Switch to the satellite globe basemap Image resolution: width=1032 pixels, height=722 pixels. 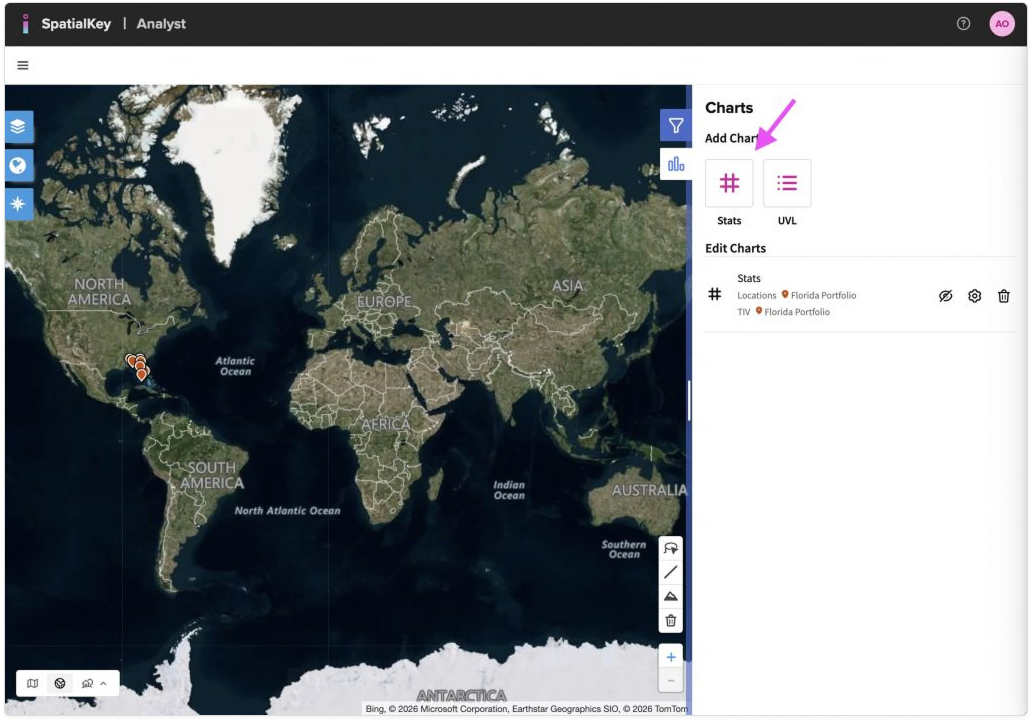60,683
